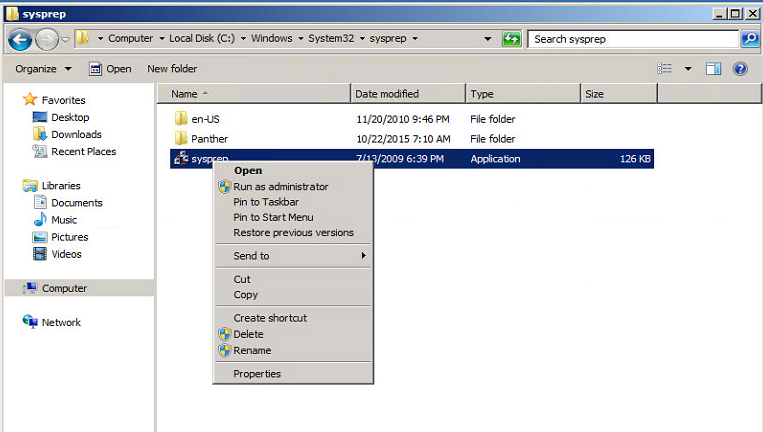Select the en-US folder icon

click(x=181, y=118)
